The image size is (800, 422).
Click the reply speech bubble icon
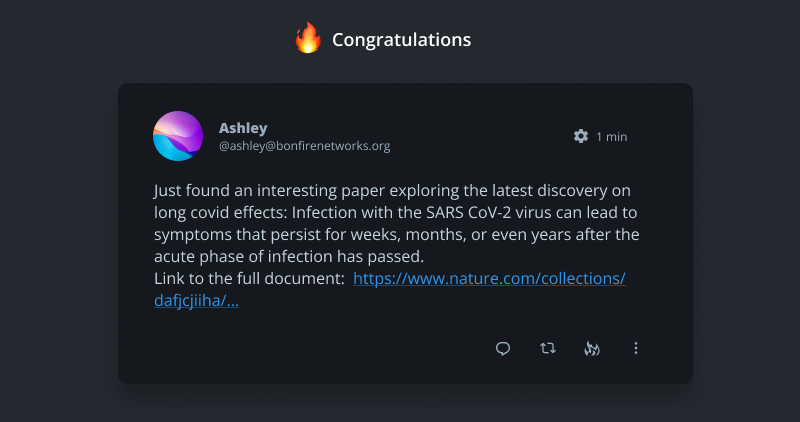point(503,348)
